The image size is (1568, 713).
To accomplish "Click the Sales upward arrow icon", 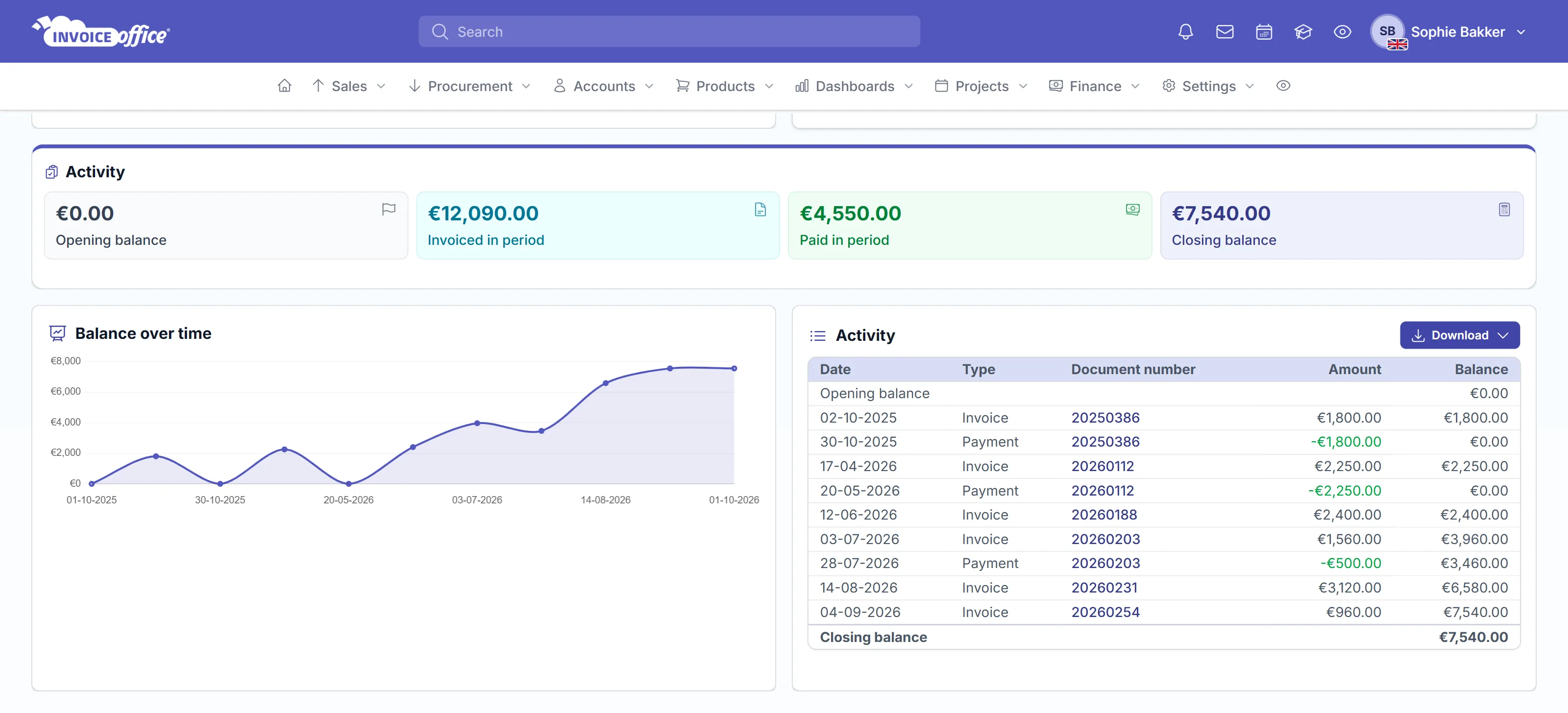I will (x=318, y=86).
